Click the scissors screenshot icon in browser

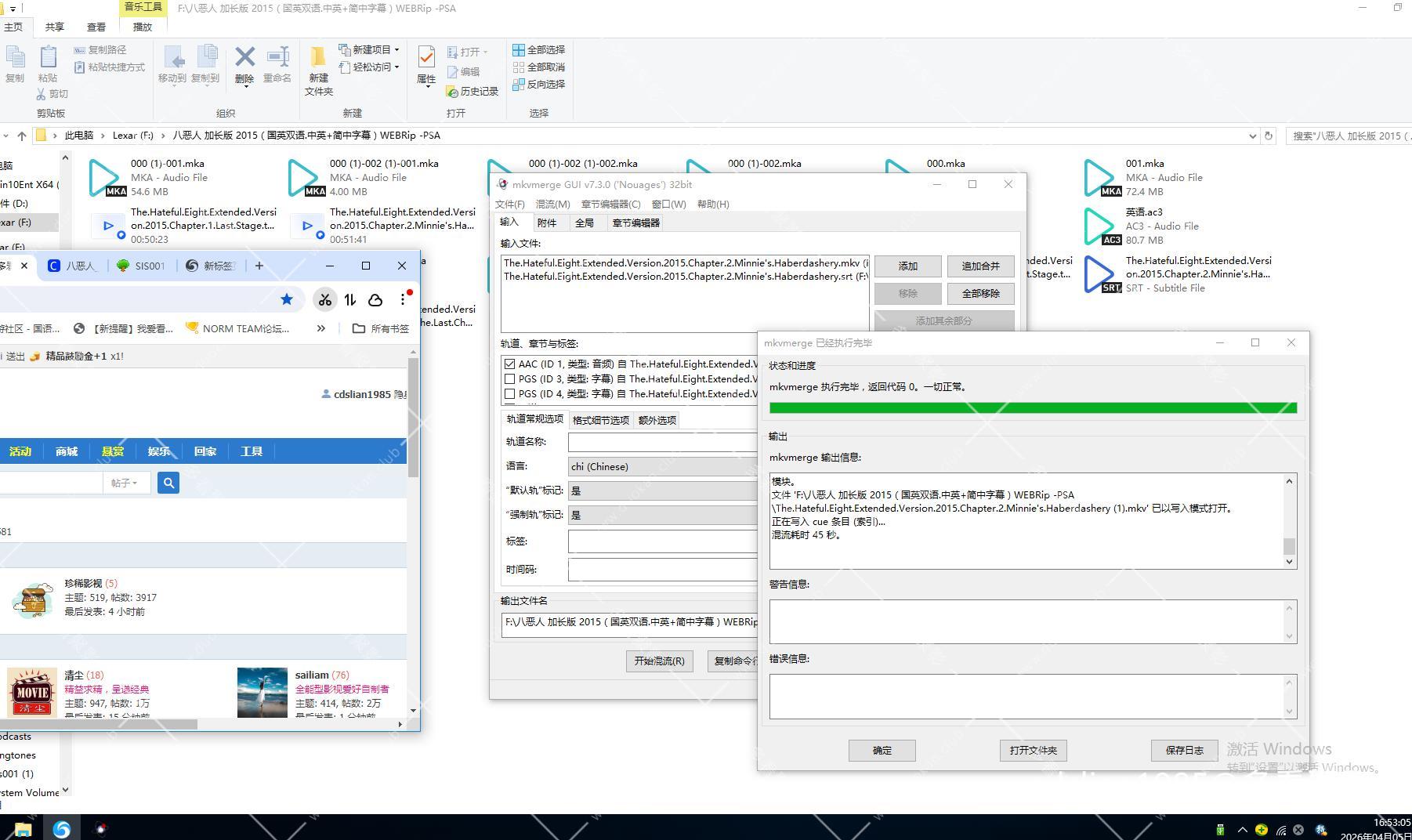324,299
